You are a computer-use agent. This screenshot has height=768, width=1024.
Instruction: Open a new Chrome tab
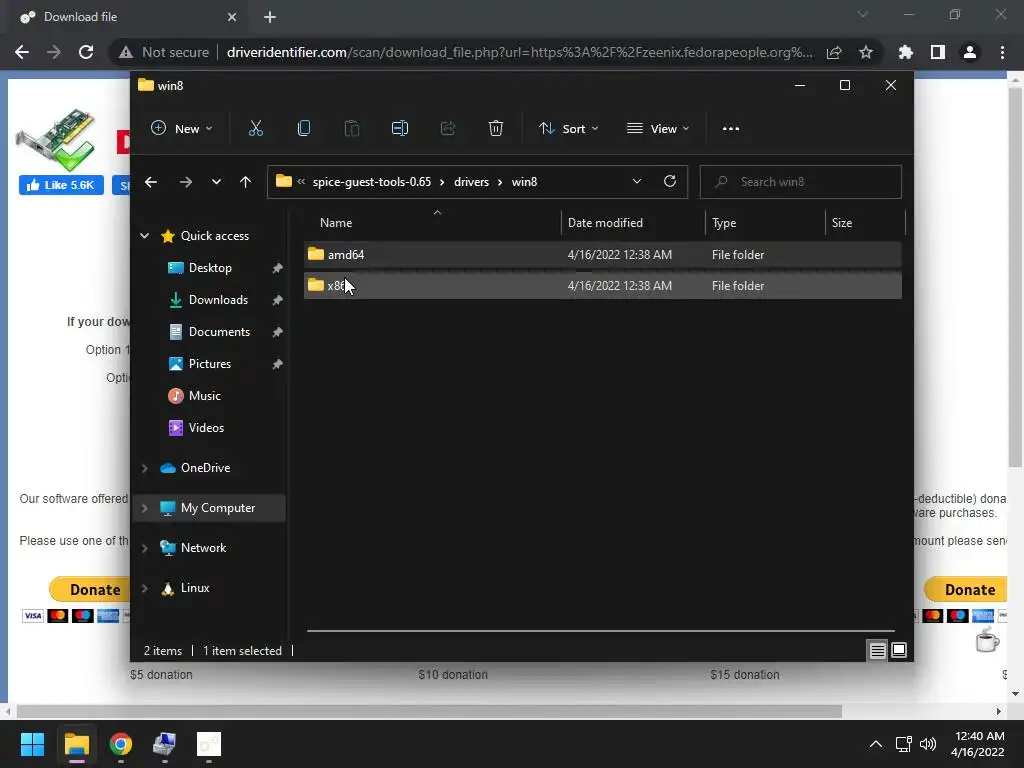[x=270, y=17]
